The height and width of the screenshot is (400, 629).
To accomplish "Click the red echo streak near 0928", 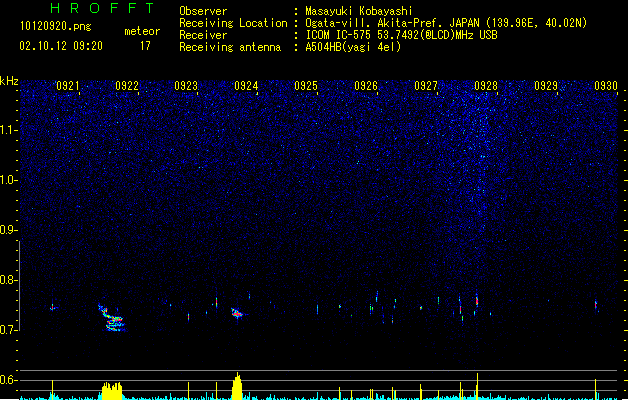I will point(477,301).
